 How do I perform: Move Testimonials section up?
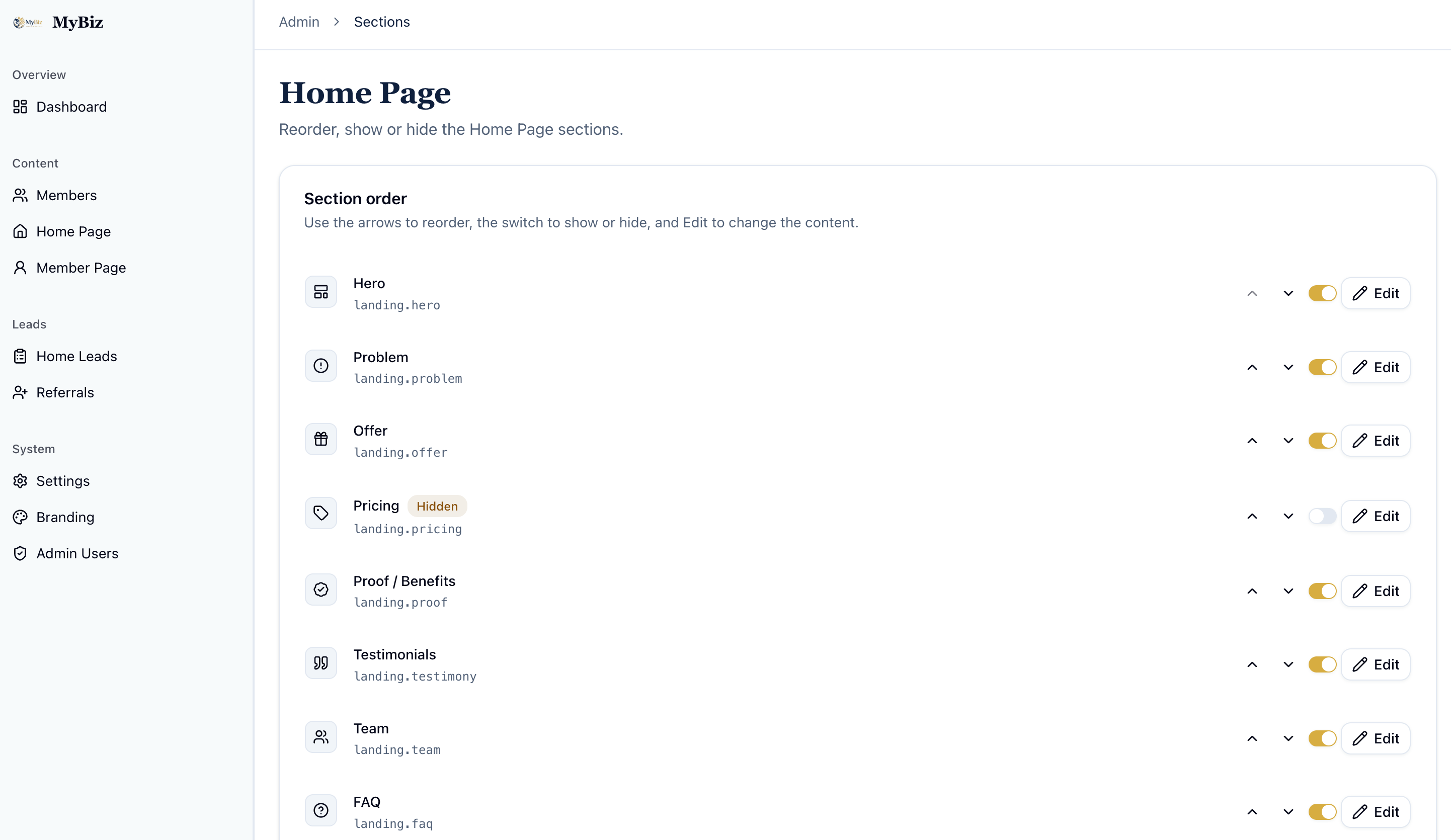[x=1252, y=665]
